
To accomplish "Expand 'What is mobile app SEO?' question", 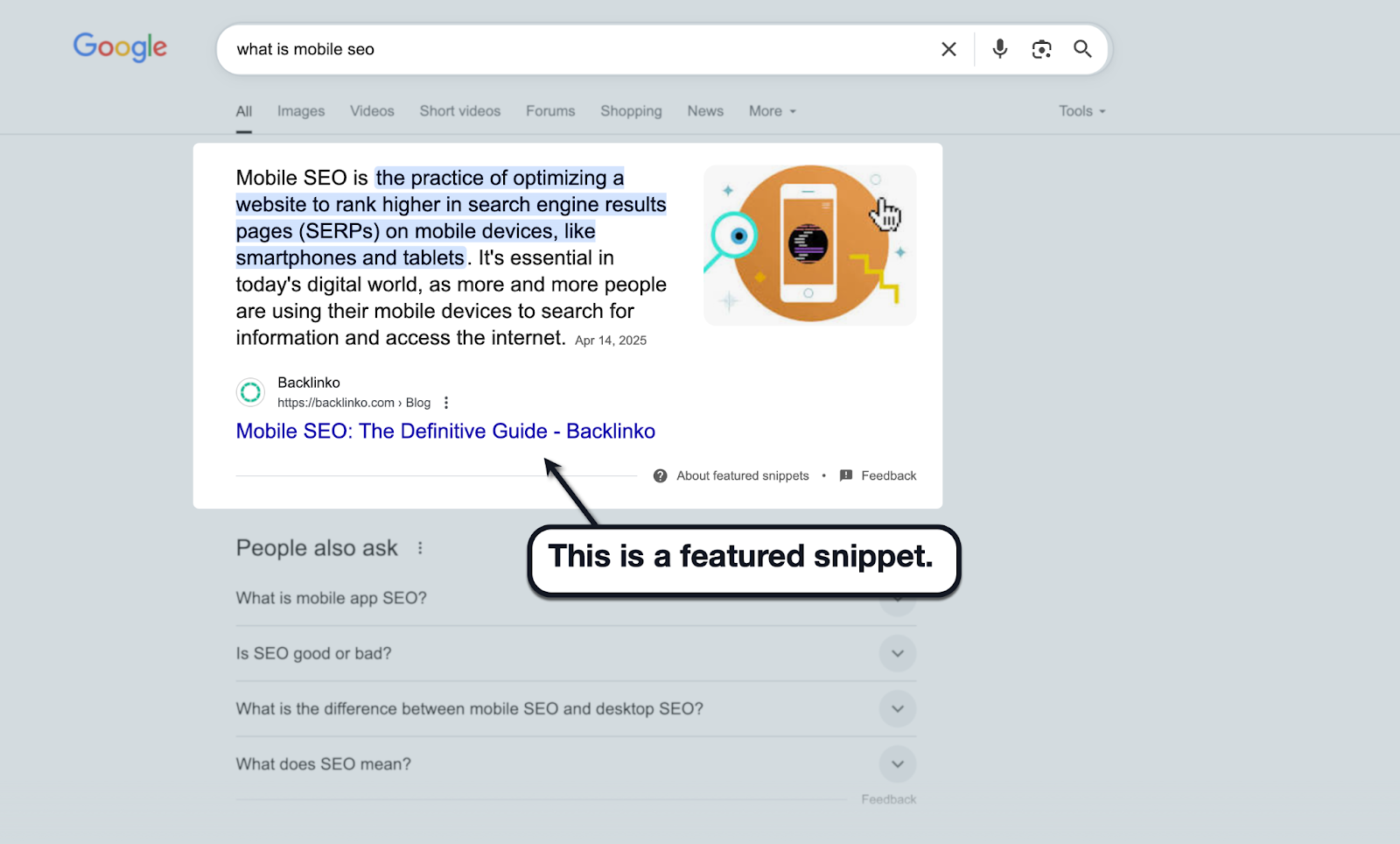I will [x=576, y=598].
